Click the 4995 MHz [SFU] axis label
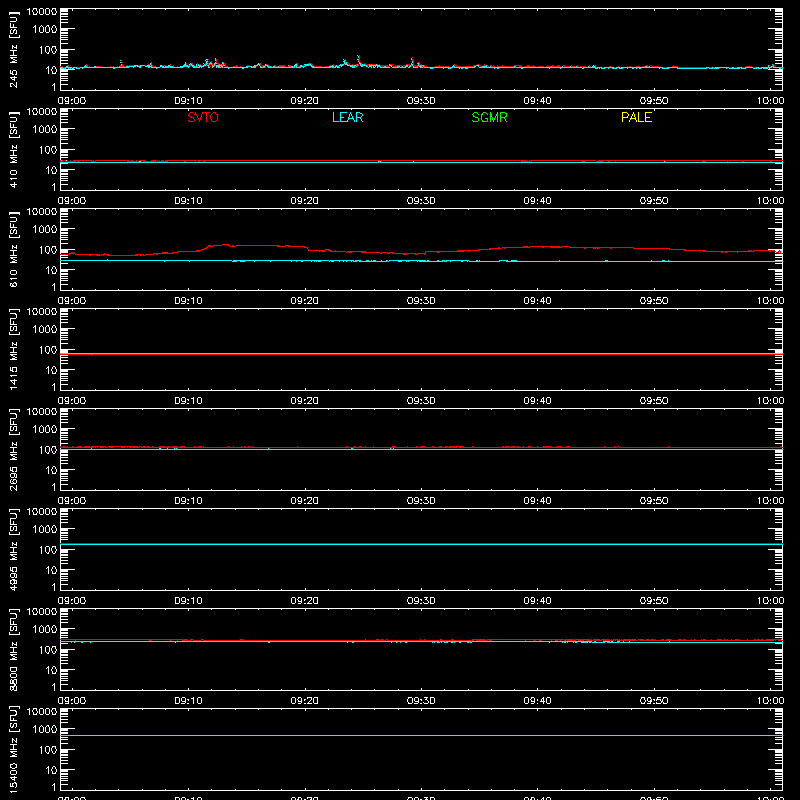Viewport: 800px width, 800px height. pyautogui.click(x=13, y=549)
